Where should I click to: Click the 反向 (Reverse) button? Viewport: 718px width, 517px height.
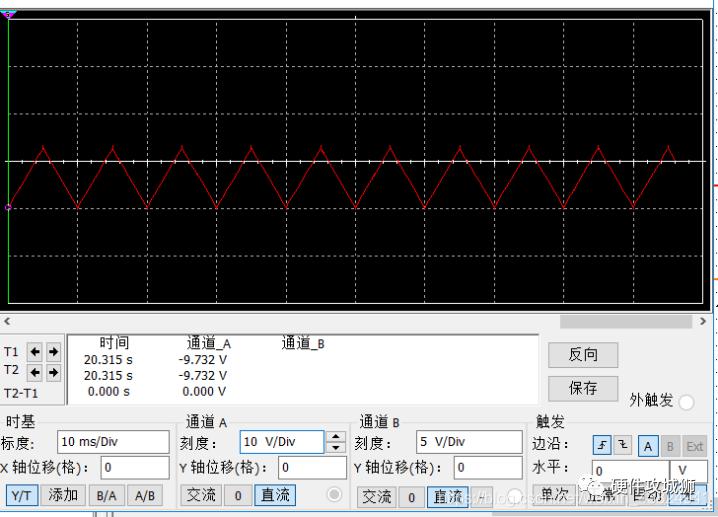[583, 354]
